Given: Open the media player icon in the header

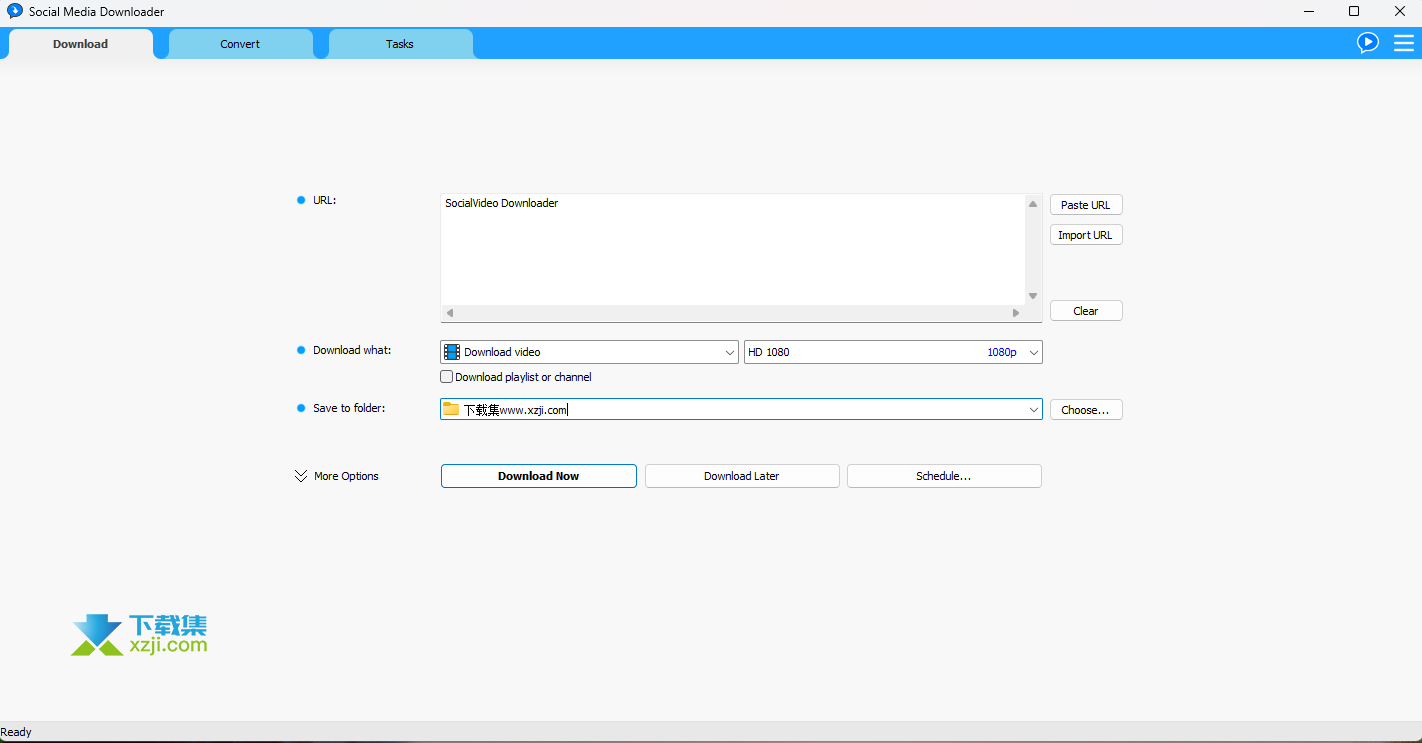Looking at the screenshot, I should point(1367,42).
